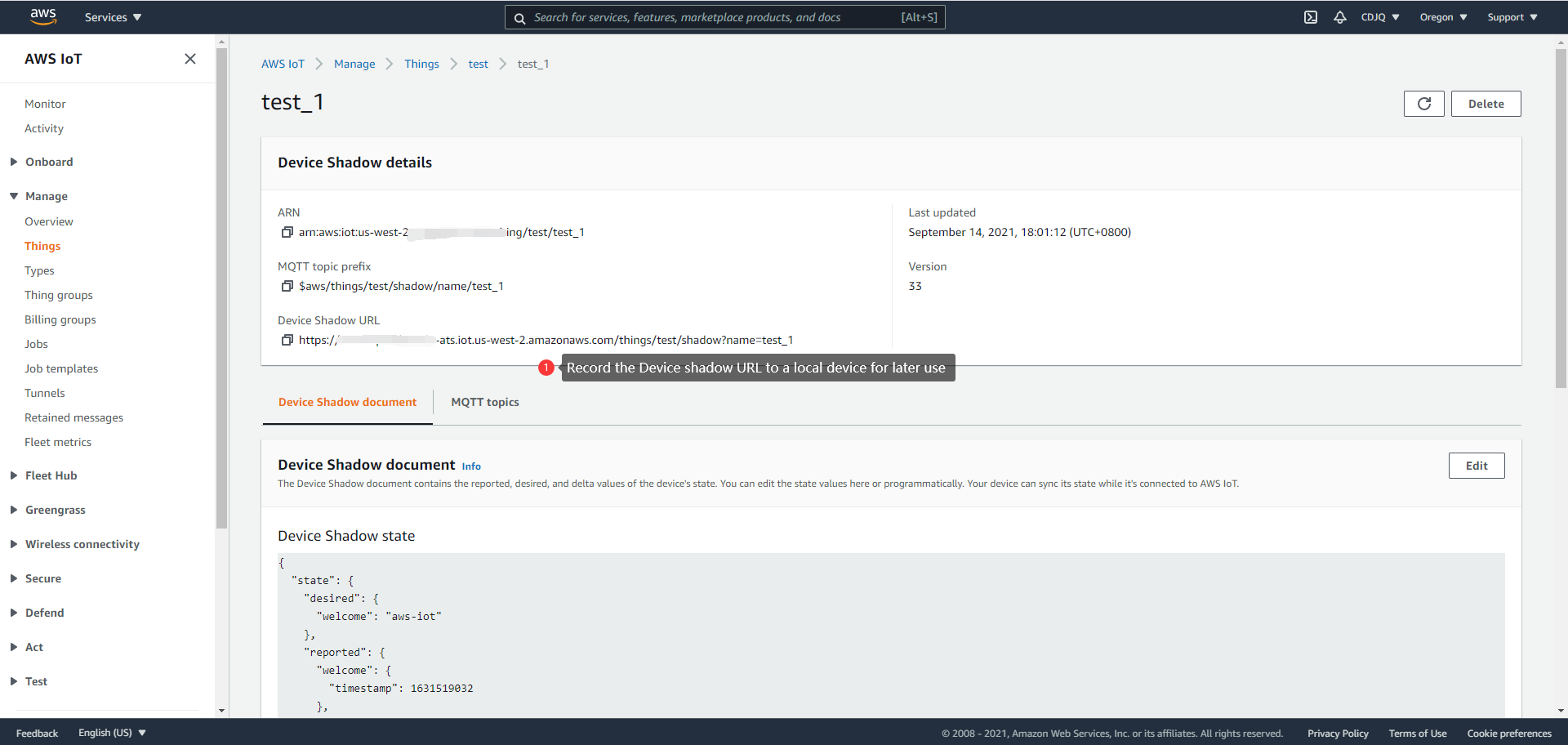Select the Device Shadow document tab
The image size is (1568, 745).
tap(347, 402)
